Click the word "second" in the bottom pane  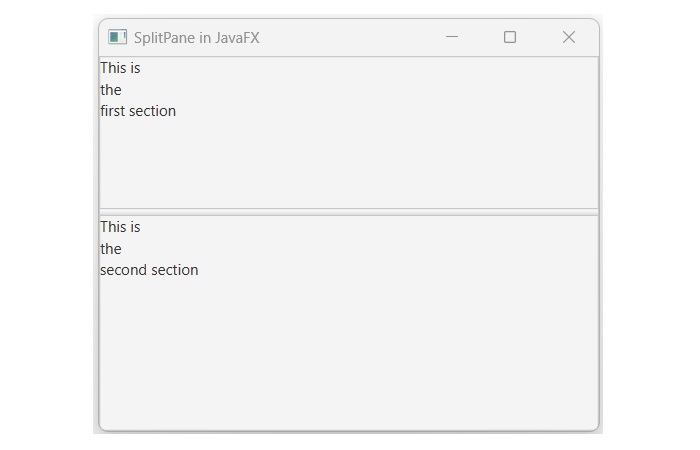[123, 270]
